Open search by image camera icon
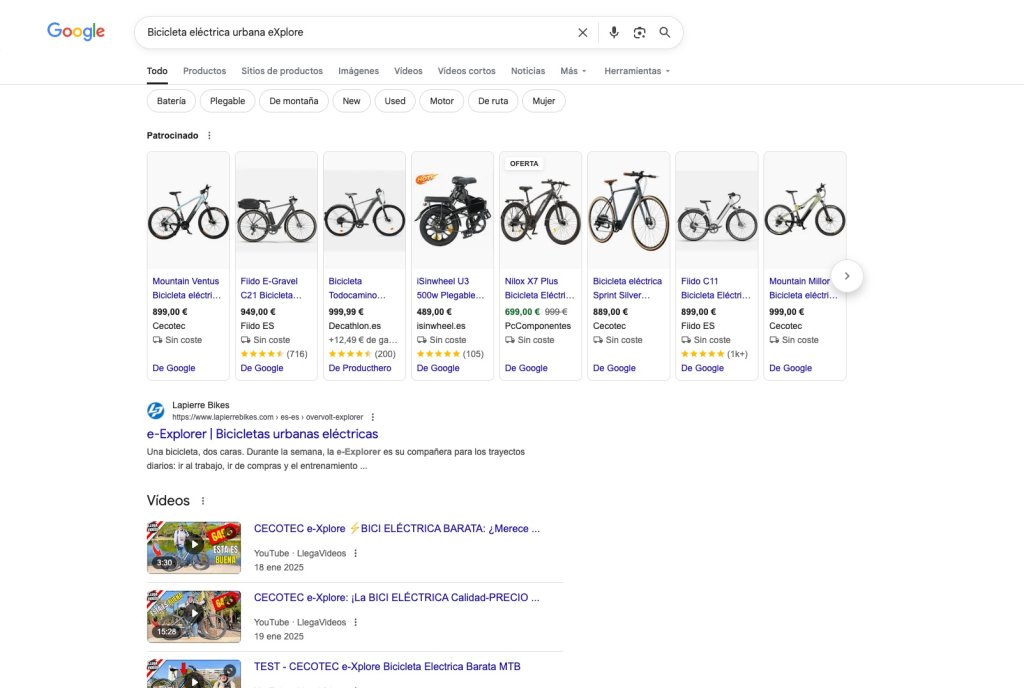The width and height of the screenshot is (1024, 688). 640,32
